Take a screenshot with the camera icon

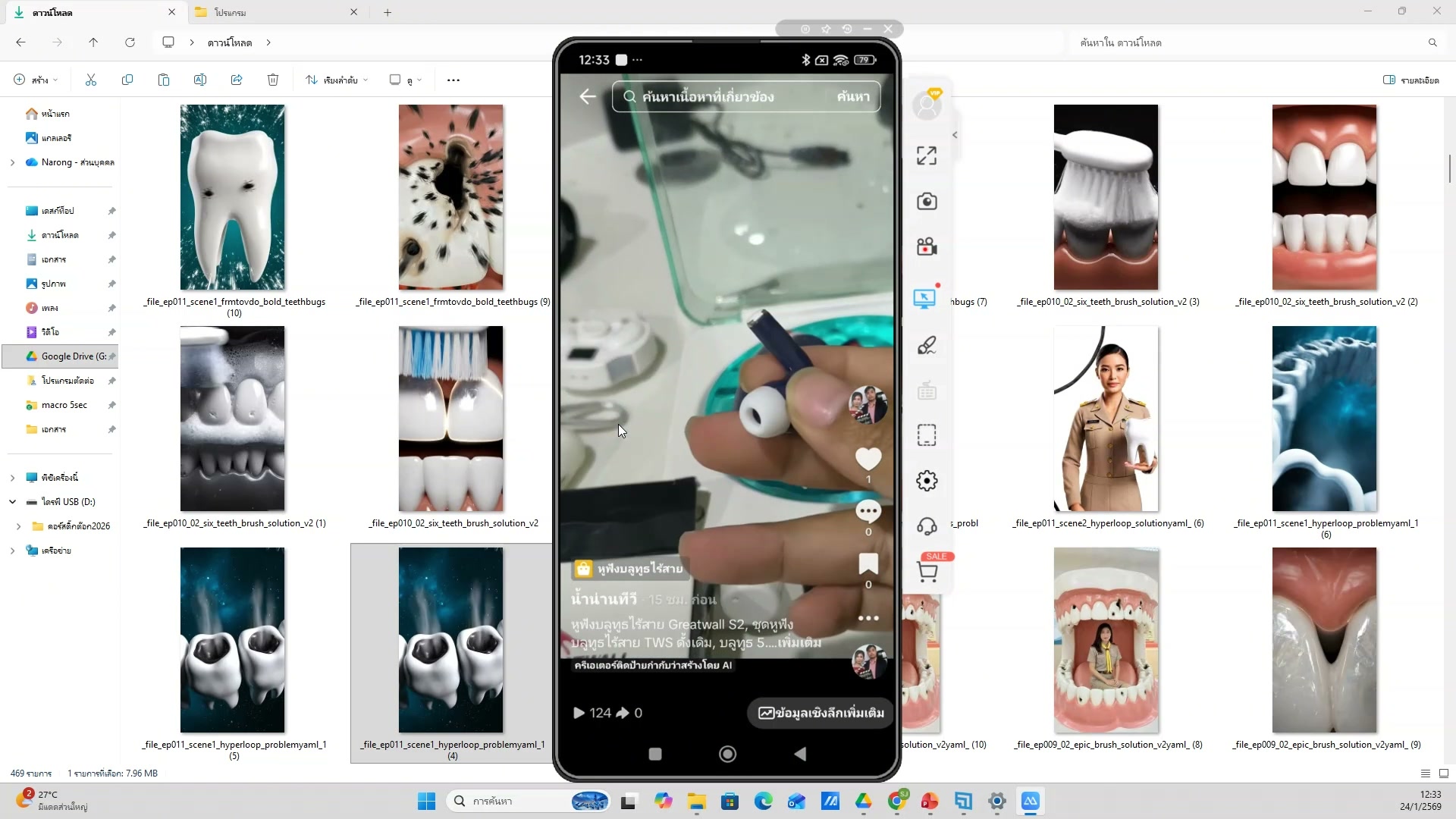point(926,202)
